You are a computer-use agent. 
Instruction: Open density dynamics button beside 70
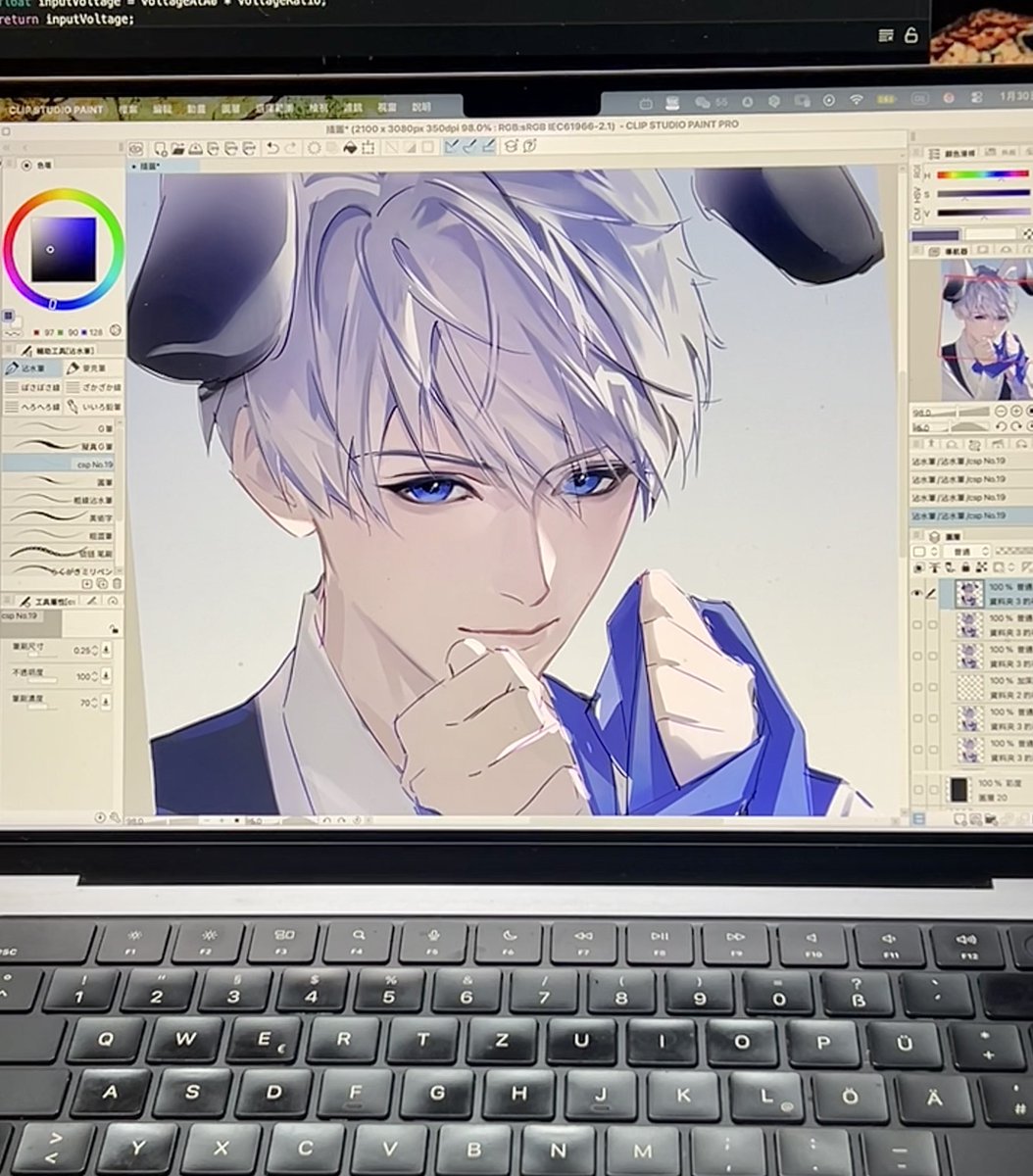point(106,703)
